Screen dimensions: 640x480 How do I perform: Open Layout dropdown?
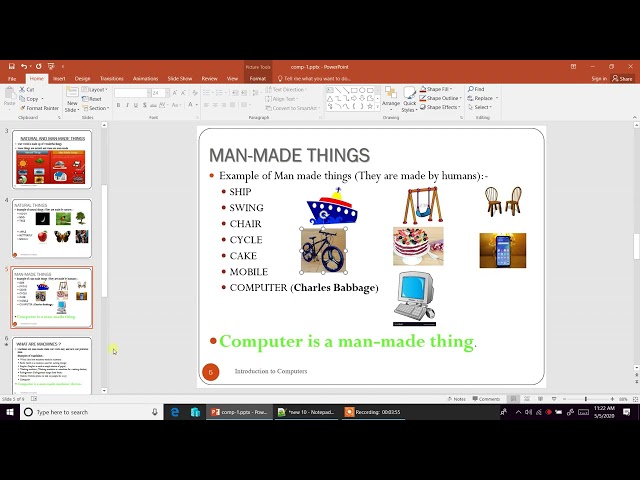tap(95, 89)
